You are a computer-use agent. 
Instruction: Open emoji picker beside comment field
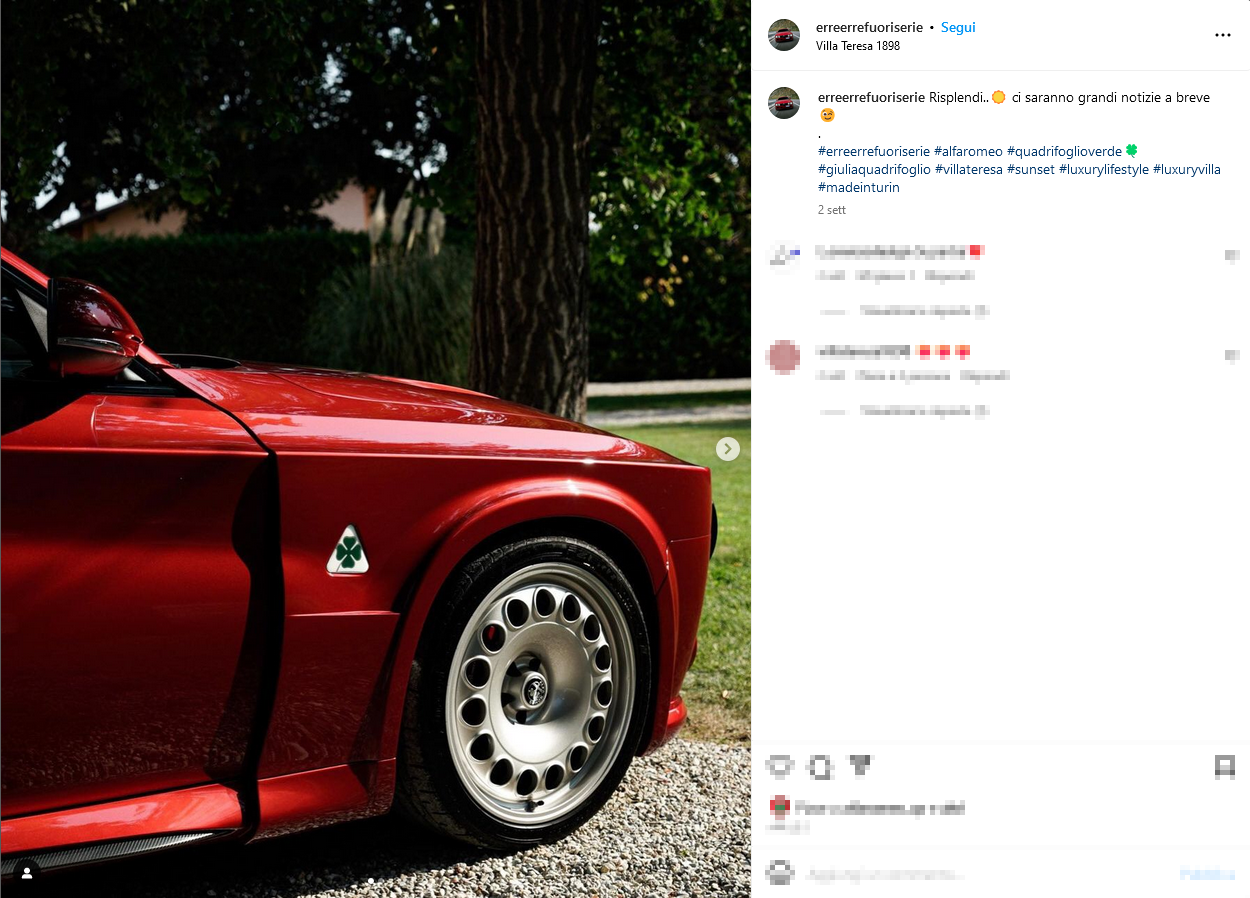(780, 873)
